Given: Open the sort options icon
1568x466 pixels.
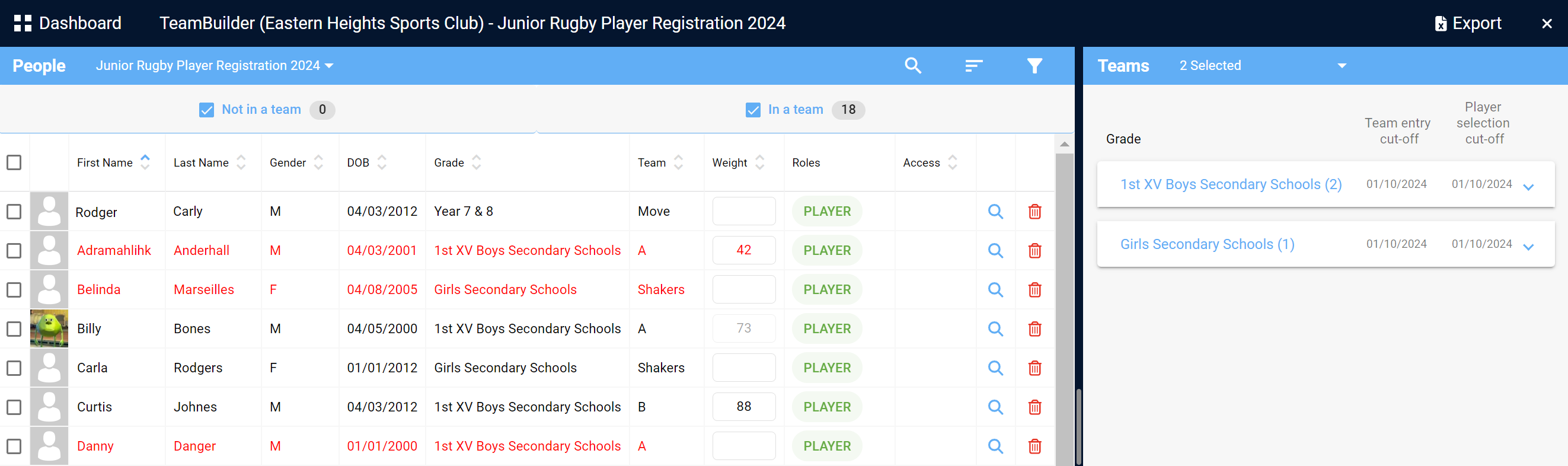Looking at the screenshot, I should point(974,65).
